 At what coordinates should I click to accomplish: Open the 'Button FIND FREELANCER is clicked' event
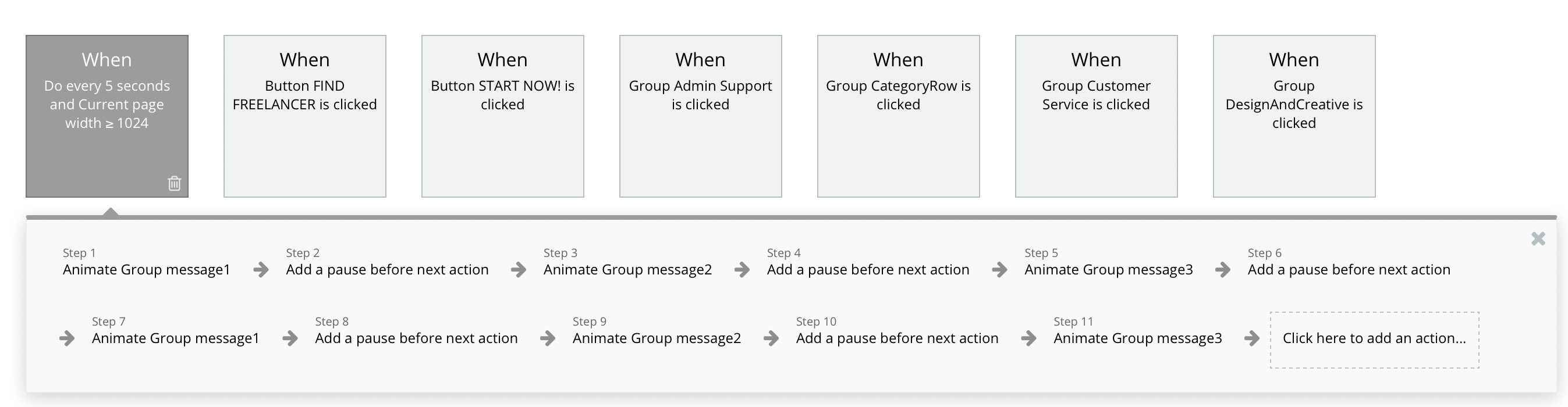[x=304, y=116]
